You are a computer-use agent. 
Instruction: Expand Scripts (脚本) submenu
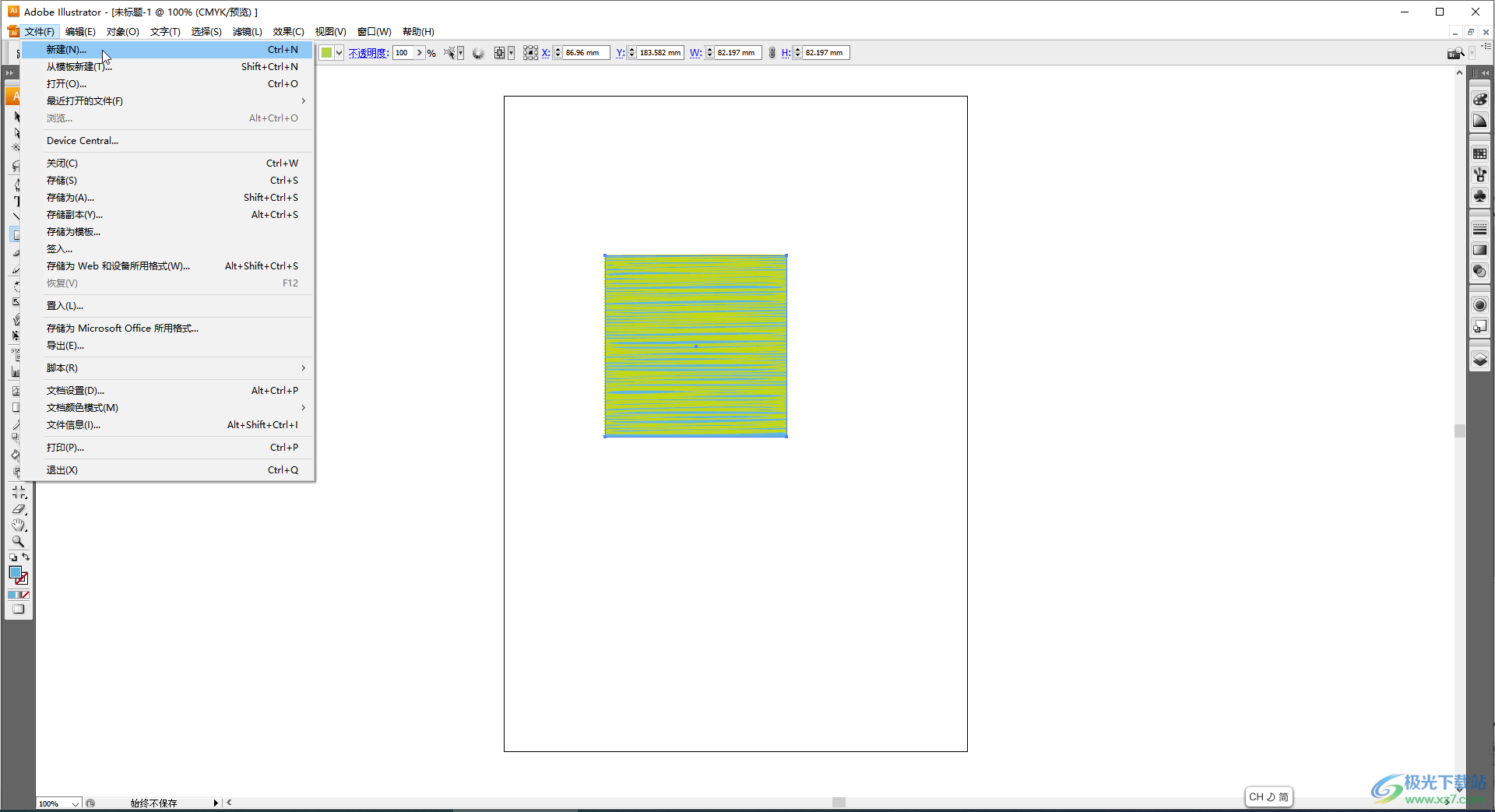167,368
